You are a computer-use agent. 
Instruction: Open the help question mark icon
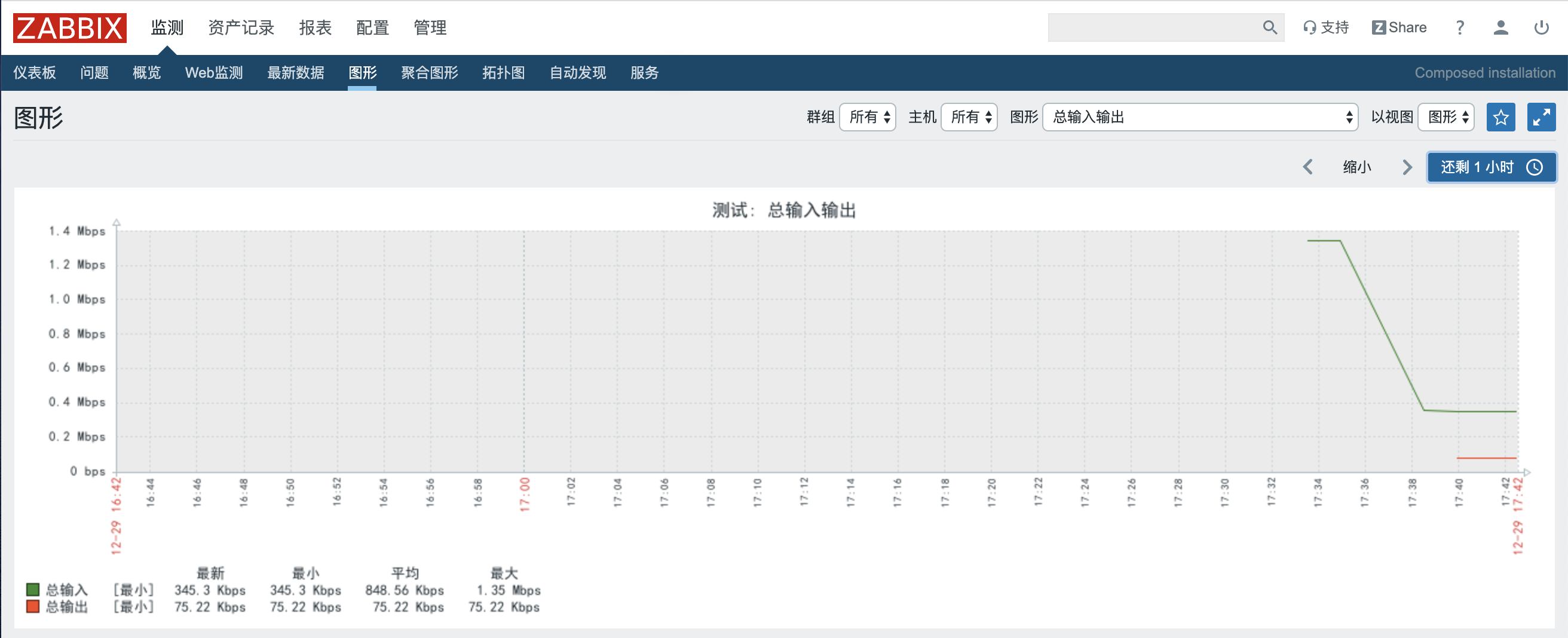point(1460,27)
